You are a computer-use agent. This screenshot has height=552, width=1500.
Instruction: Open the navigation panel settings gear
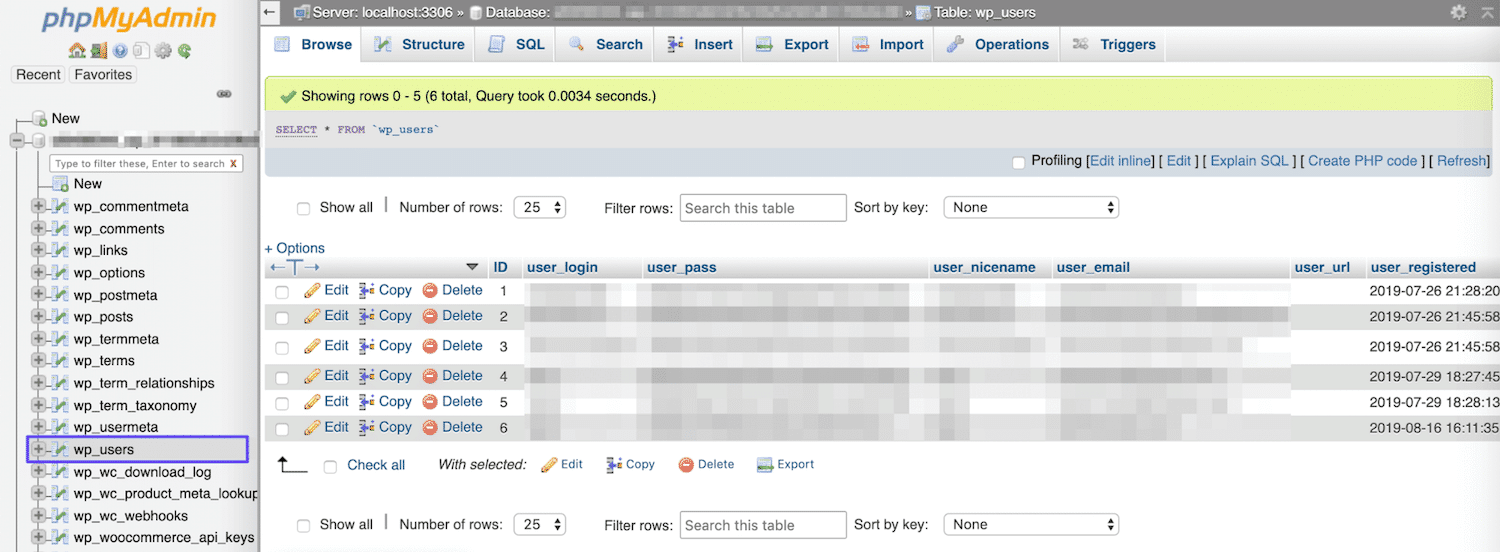click(x=163, y=51)
